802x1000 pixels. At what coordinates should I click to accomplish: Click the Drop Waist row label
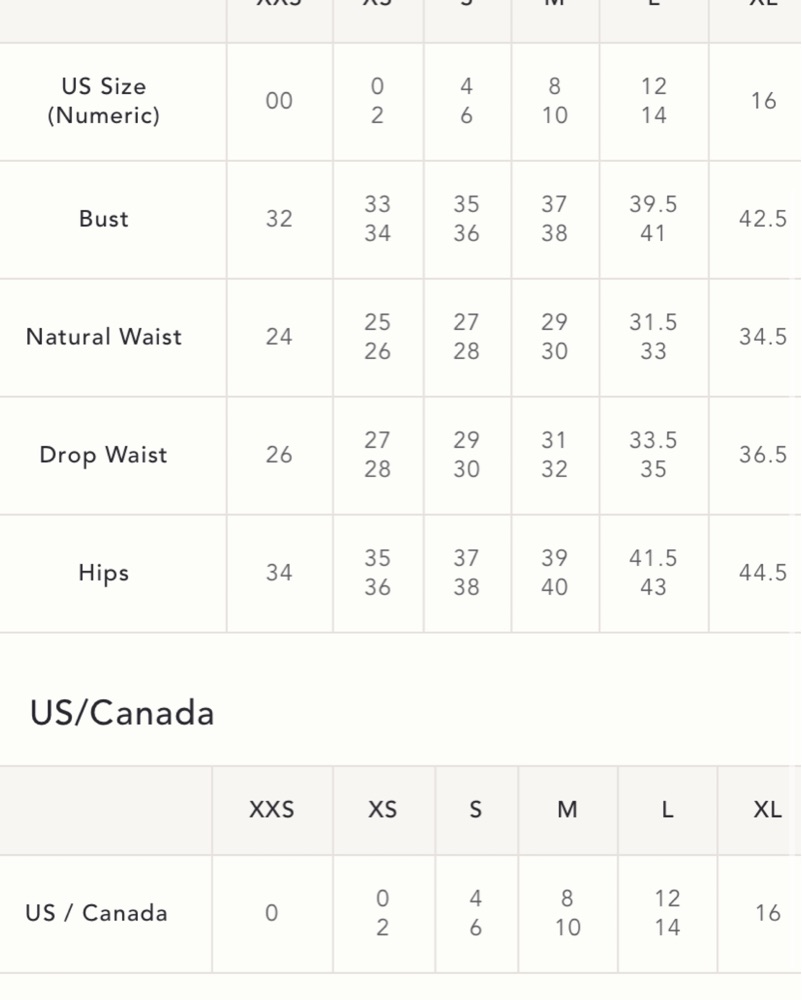tap(104, 455)
